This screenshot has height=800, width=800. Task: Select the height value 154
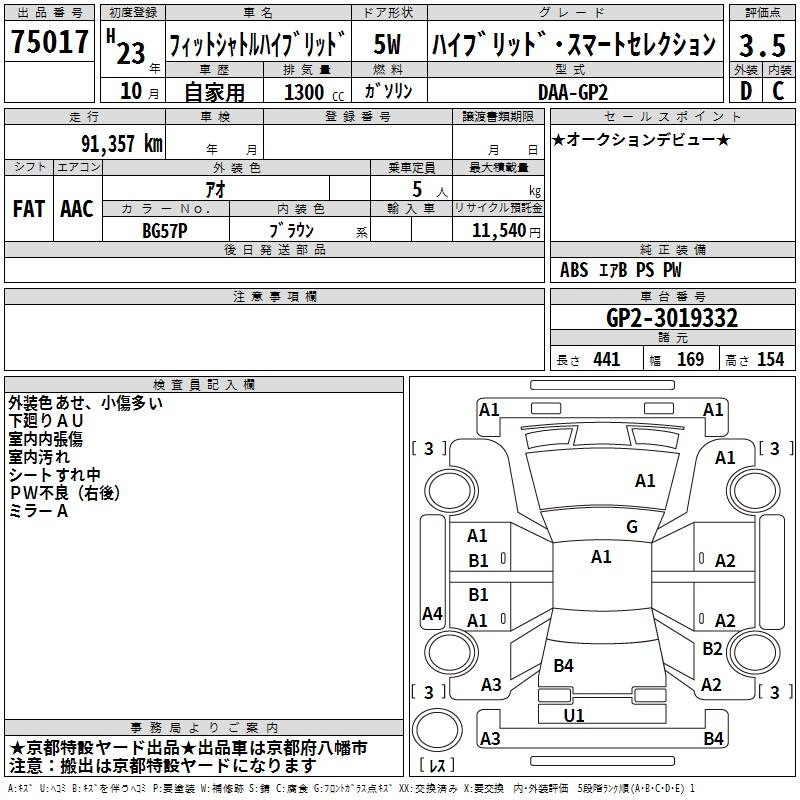pyautogui.click(x=770, y=360)
